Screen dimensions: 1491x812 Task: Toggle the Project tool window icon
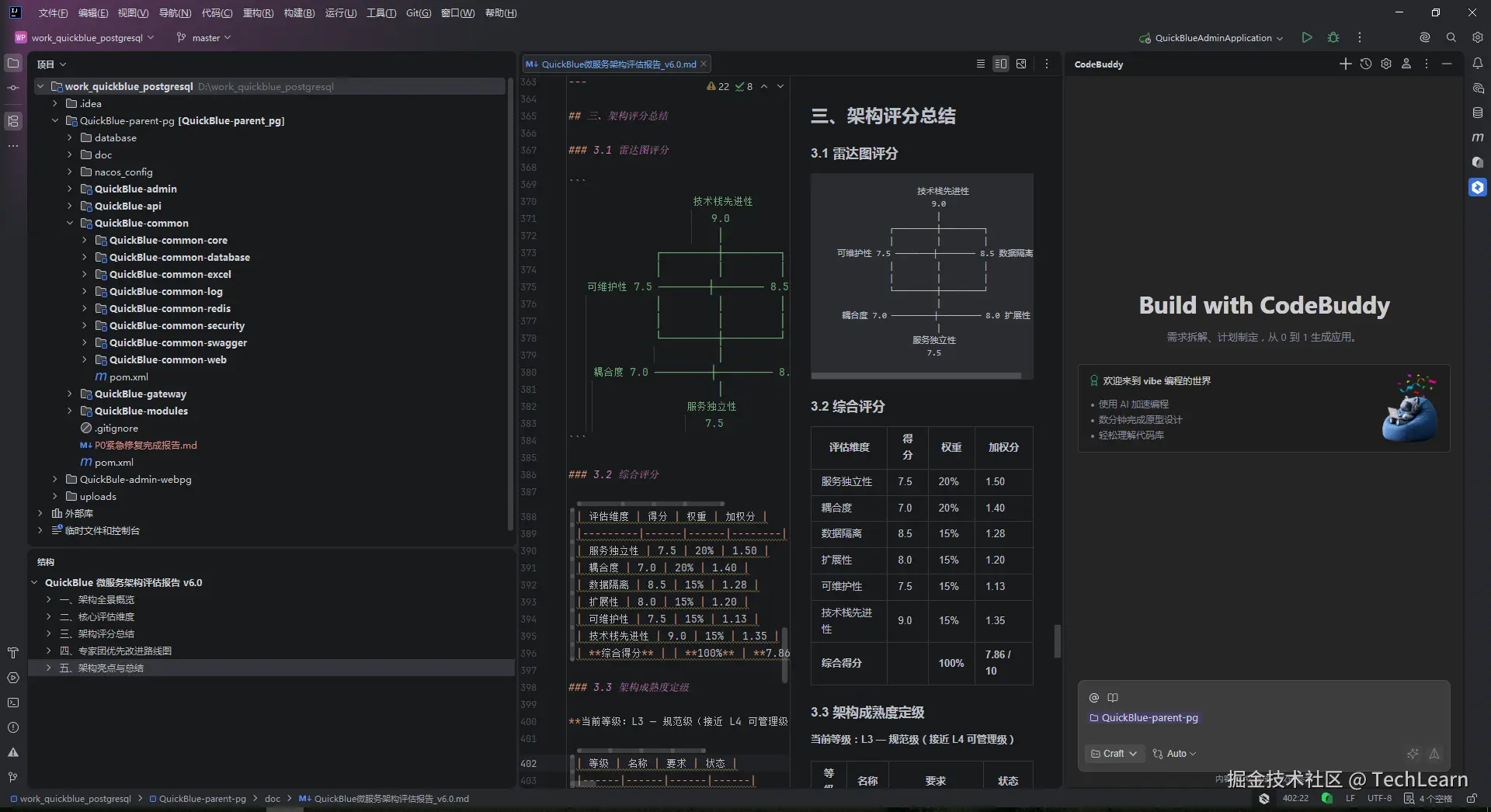coord(13,63)
